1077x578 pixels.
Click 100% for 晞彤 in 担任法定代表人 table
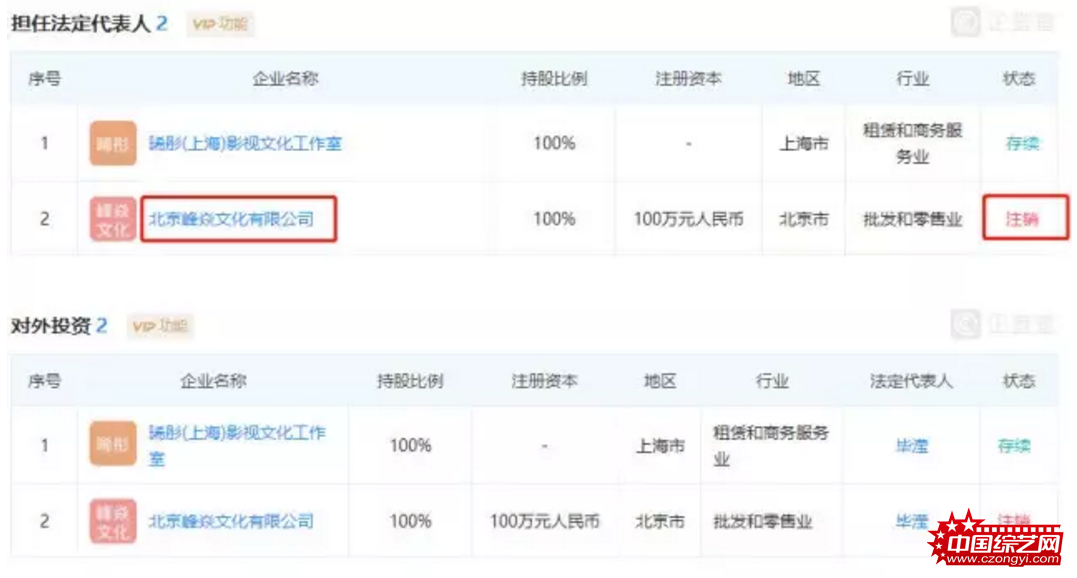pos(554,143)
